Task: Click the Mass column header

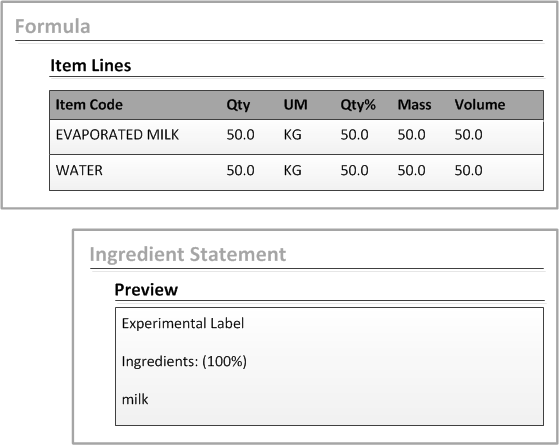Action: (414, 105)
